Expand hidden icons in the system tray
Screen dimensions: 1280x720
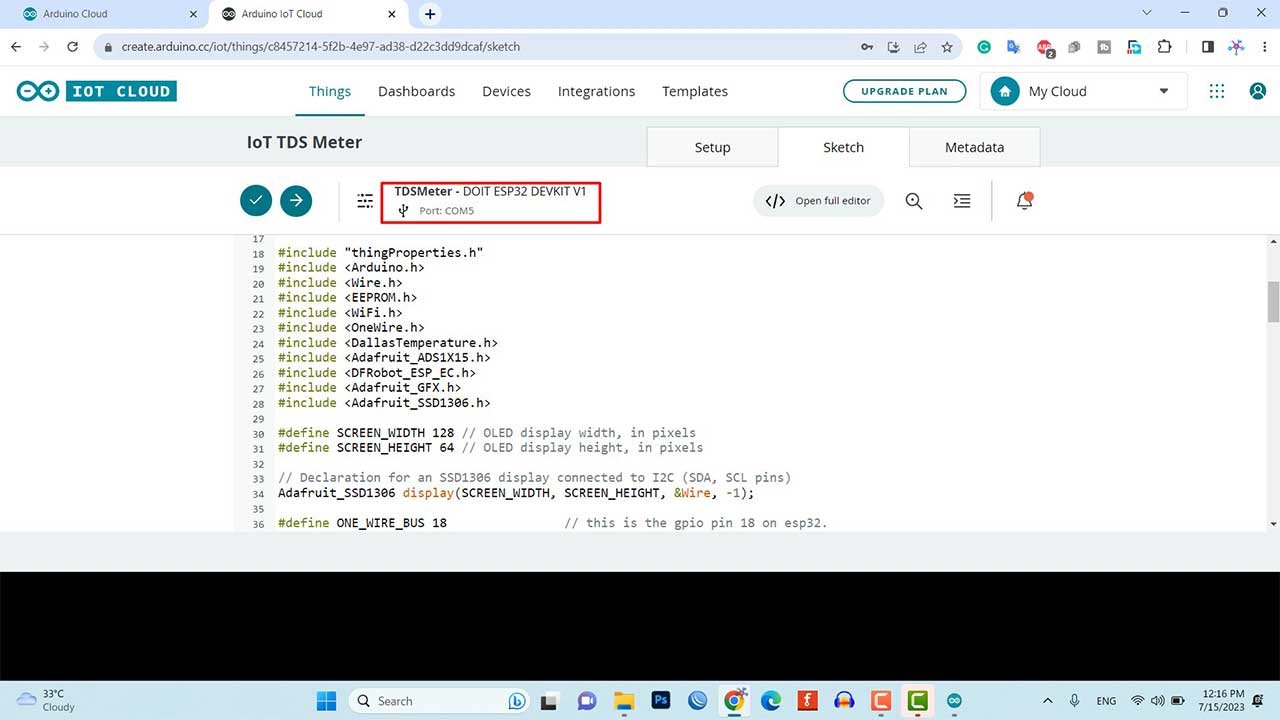1048,700
